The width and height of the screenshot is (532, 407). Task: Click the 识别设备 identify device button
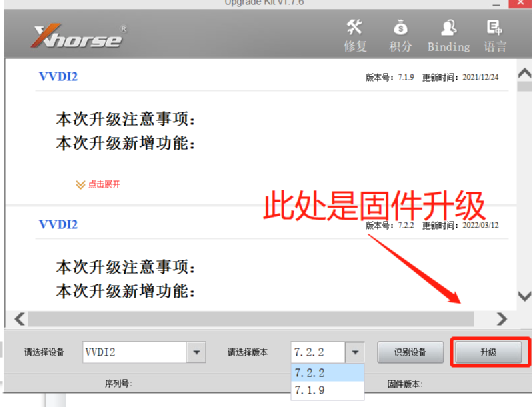point(410,352)
